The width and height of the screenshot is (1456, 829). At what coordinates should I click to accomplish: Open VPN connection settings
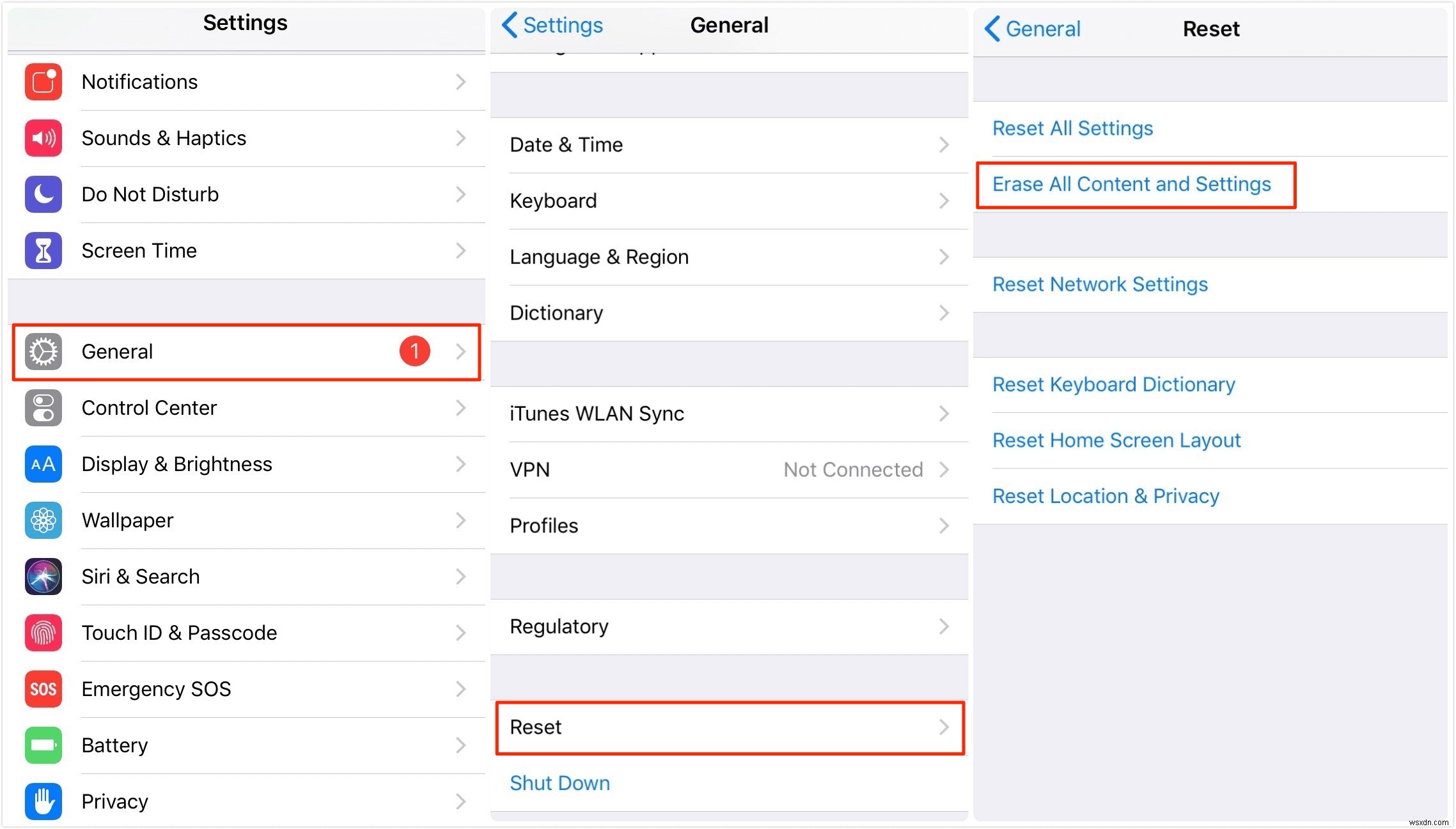pyautogui.click(x=728, y=469)
